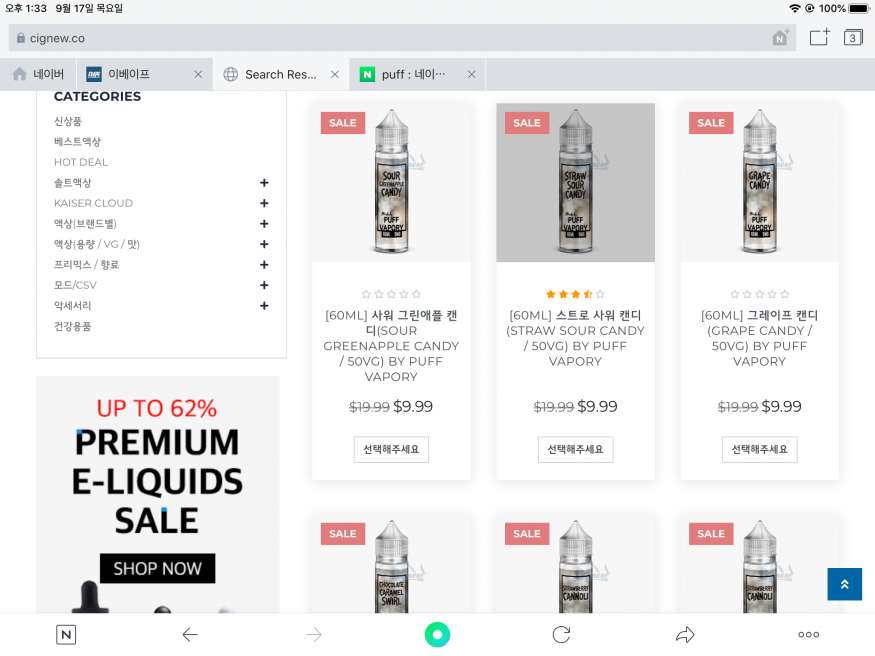Expand the 악세서리 category
The width and height of the screenshot is (875, 656).
pyautogui.click(x=264, y=306)
